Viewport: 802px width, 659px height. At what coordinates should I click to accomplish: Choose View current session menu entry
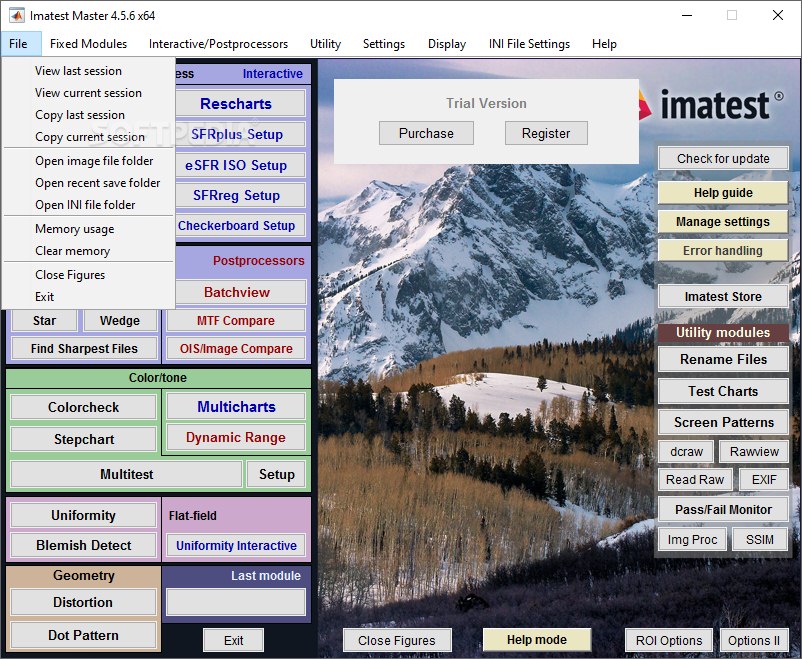(x=88, y=93)
